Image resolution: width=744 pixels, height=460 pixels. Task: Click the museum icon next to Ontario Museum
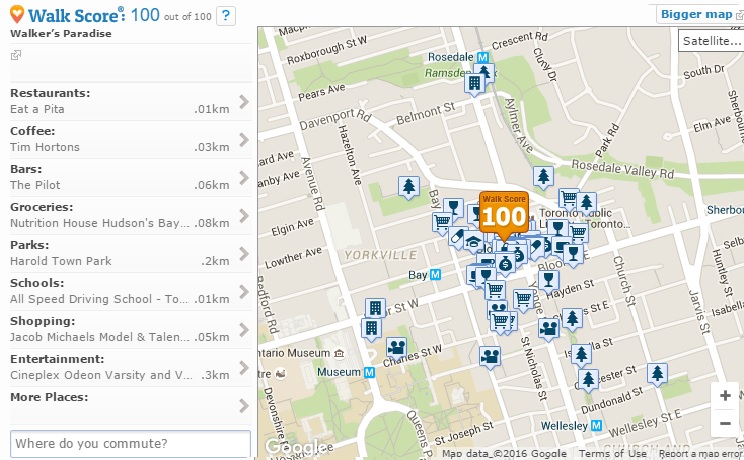pyautogui.click(x=339, y=353)
